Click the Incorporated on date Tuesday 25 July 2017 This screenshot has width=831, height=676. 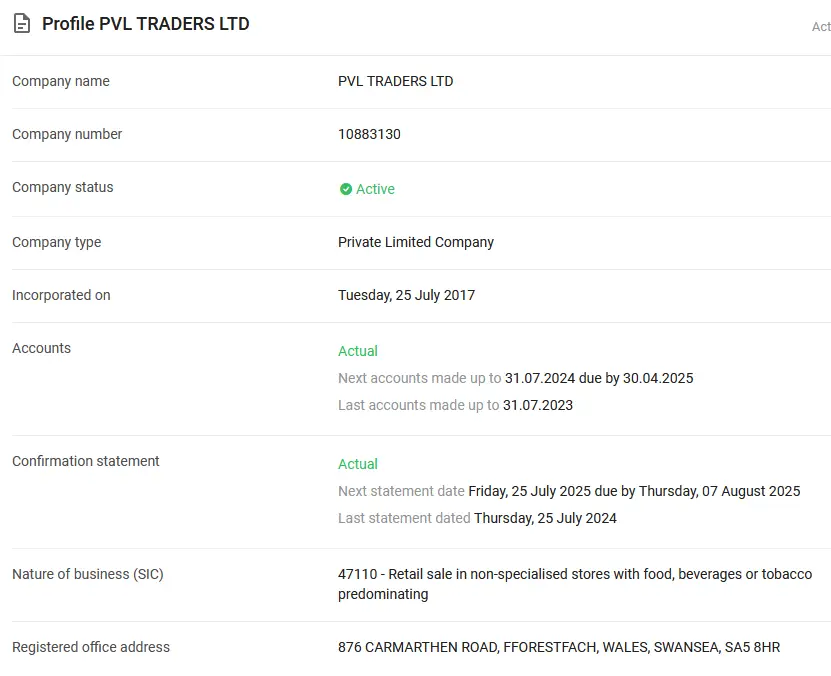point(406,295)
